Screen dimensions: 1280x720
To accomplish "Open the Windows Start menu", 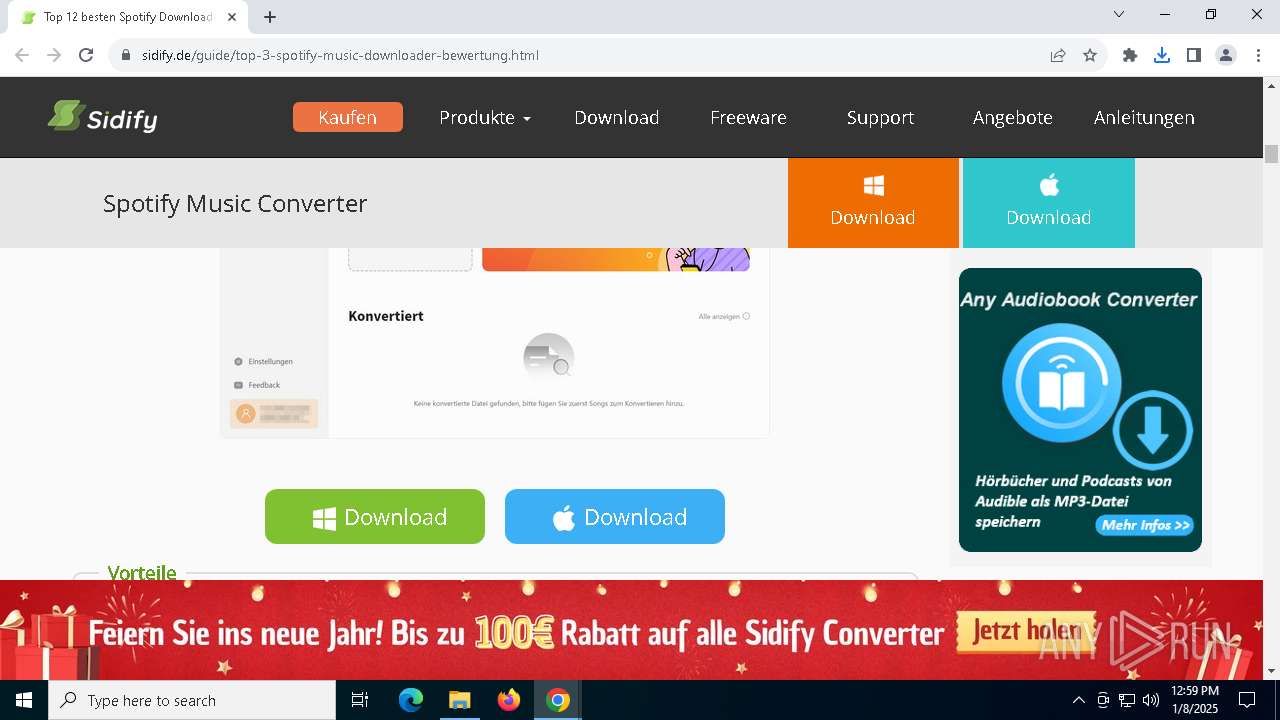I will pyautogui.click(x=24, y=700).
